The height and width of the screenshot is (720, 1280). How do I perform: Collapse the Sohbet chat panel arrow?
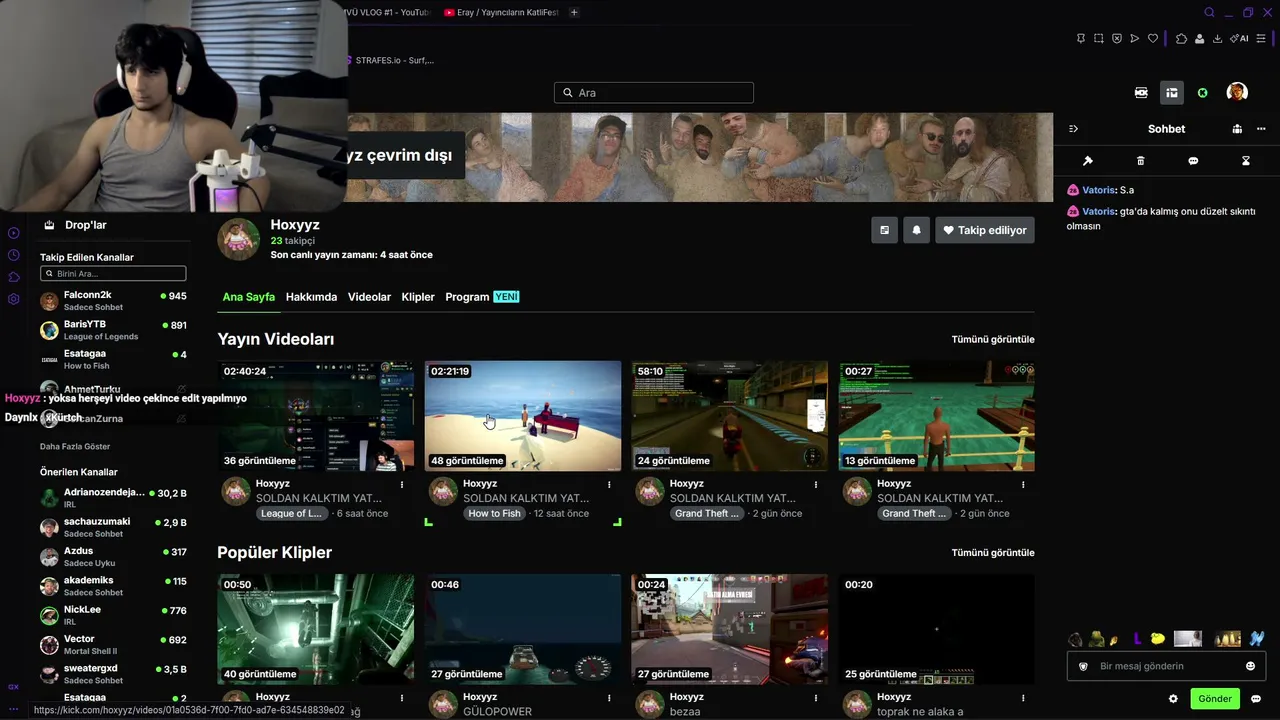[x=1074, y=129]
